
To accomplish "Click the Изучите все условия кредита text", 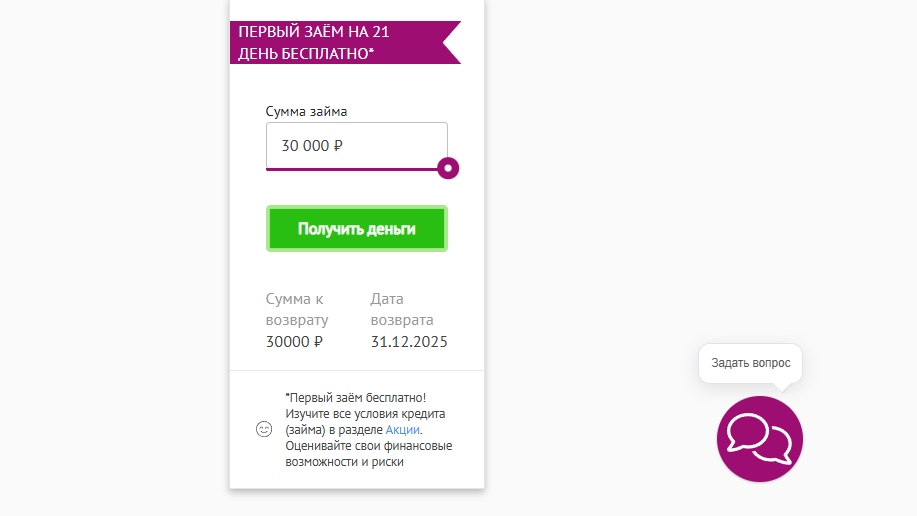I will pos(365,413).
